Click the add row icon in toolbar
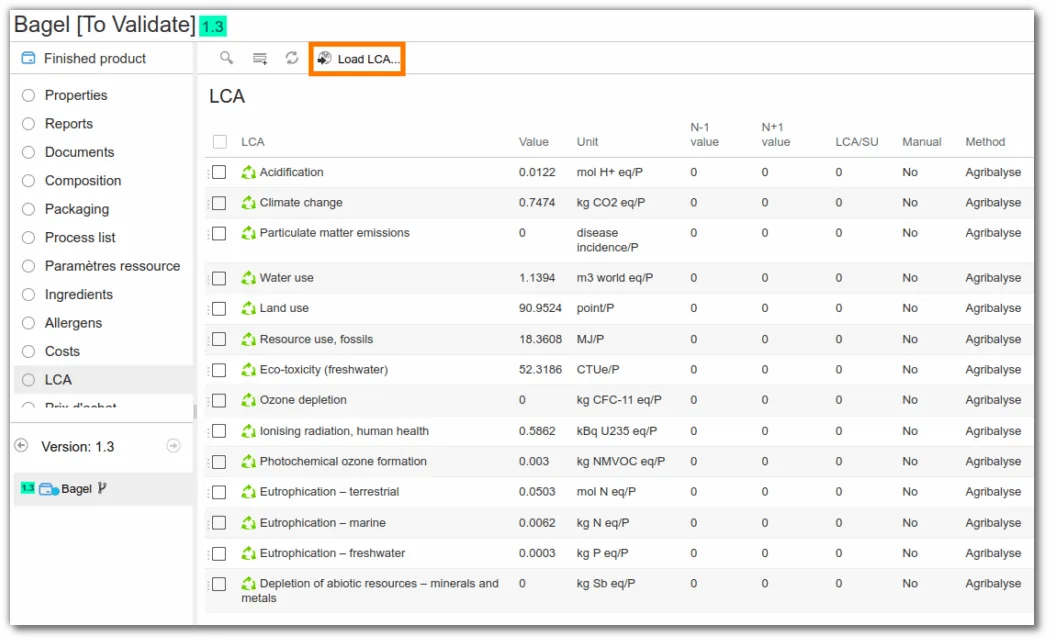 [260, 58]
